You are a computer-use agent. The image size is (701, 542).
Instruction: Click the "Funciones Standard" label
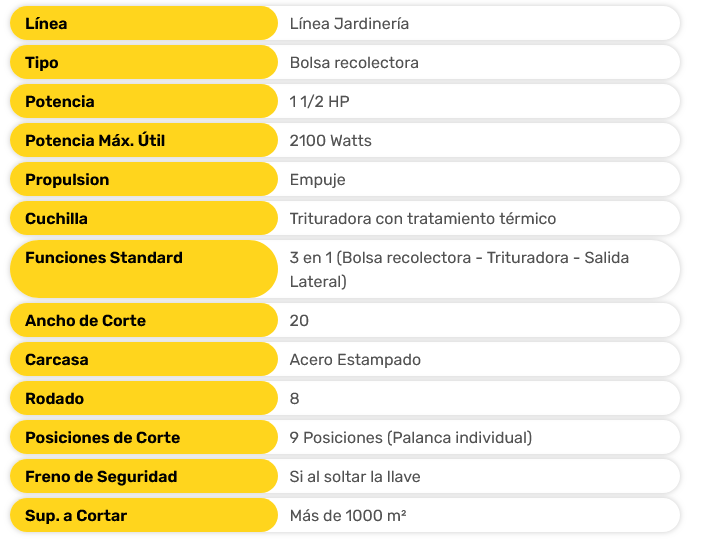[x=104, y=257]
